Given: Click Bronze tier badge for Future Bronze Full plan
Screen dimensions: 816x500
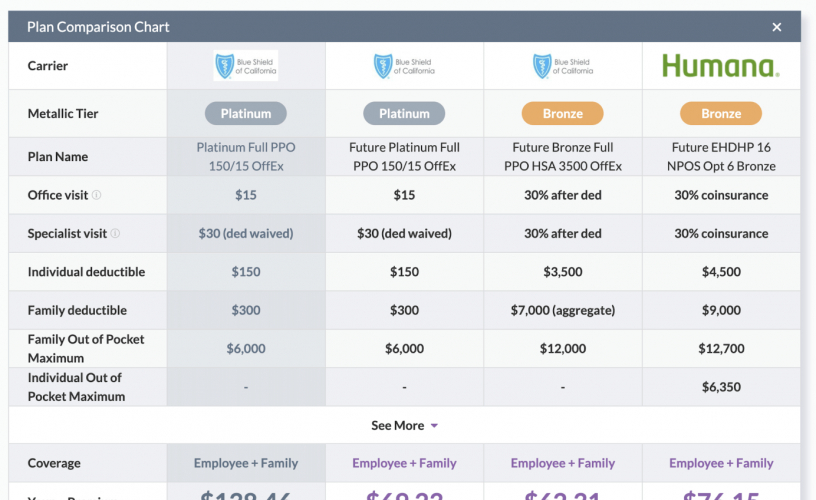Looking at the screenshot, I should [x=563, y=113].
